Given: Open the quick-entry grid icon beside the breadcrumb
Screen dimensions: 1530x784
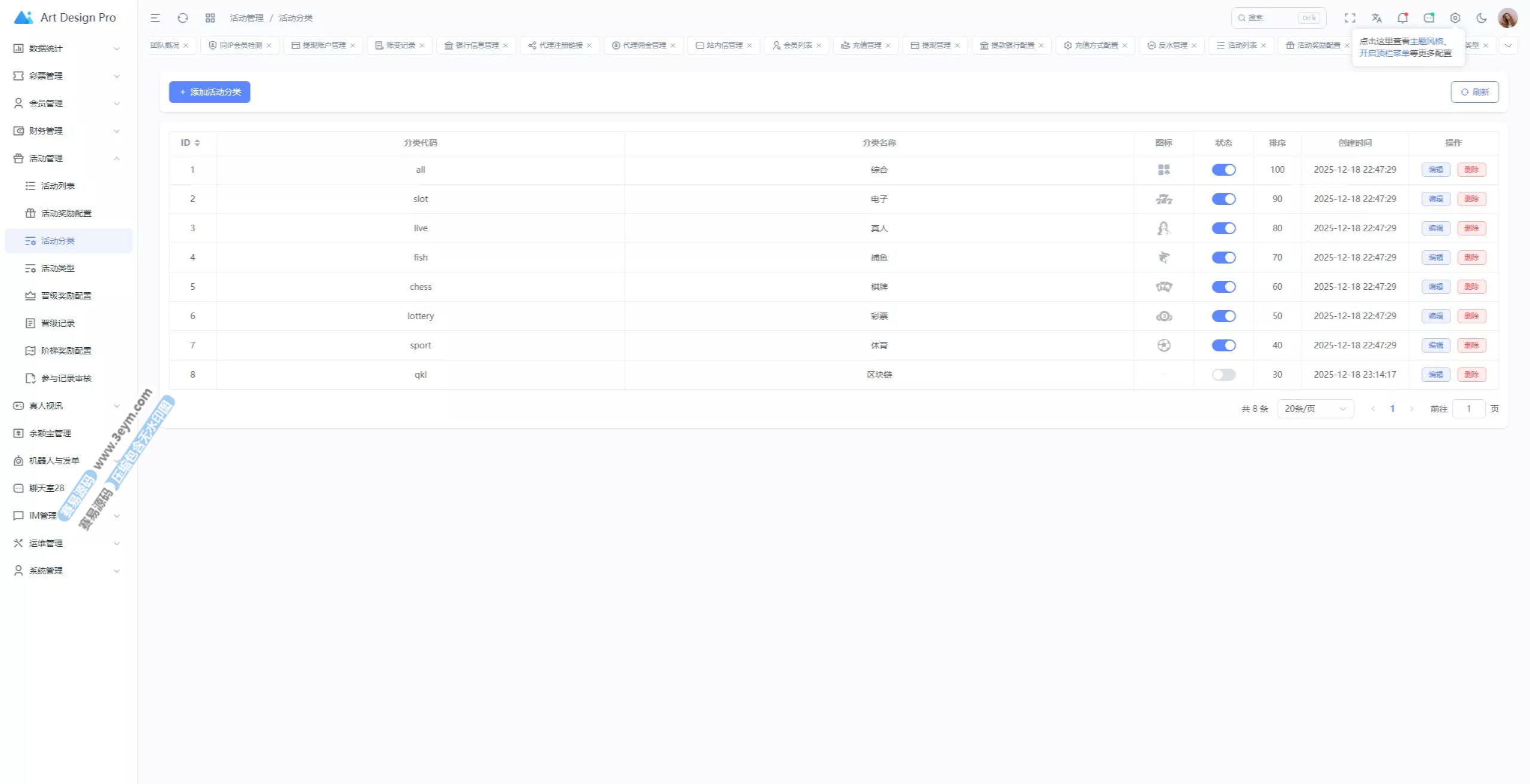Looking at the screenshot, I should point(210,18).
